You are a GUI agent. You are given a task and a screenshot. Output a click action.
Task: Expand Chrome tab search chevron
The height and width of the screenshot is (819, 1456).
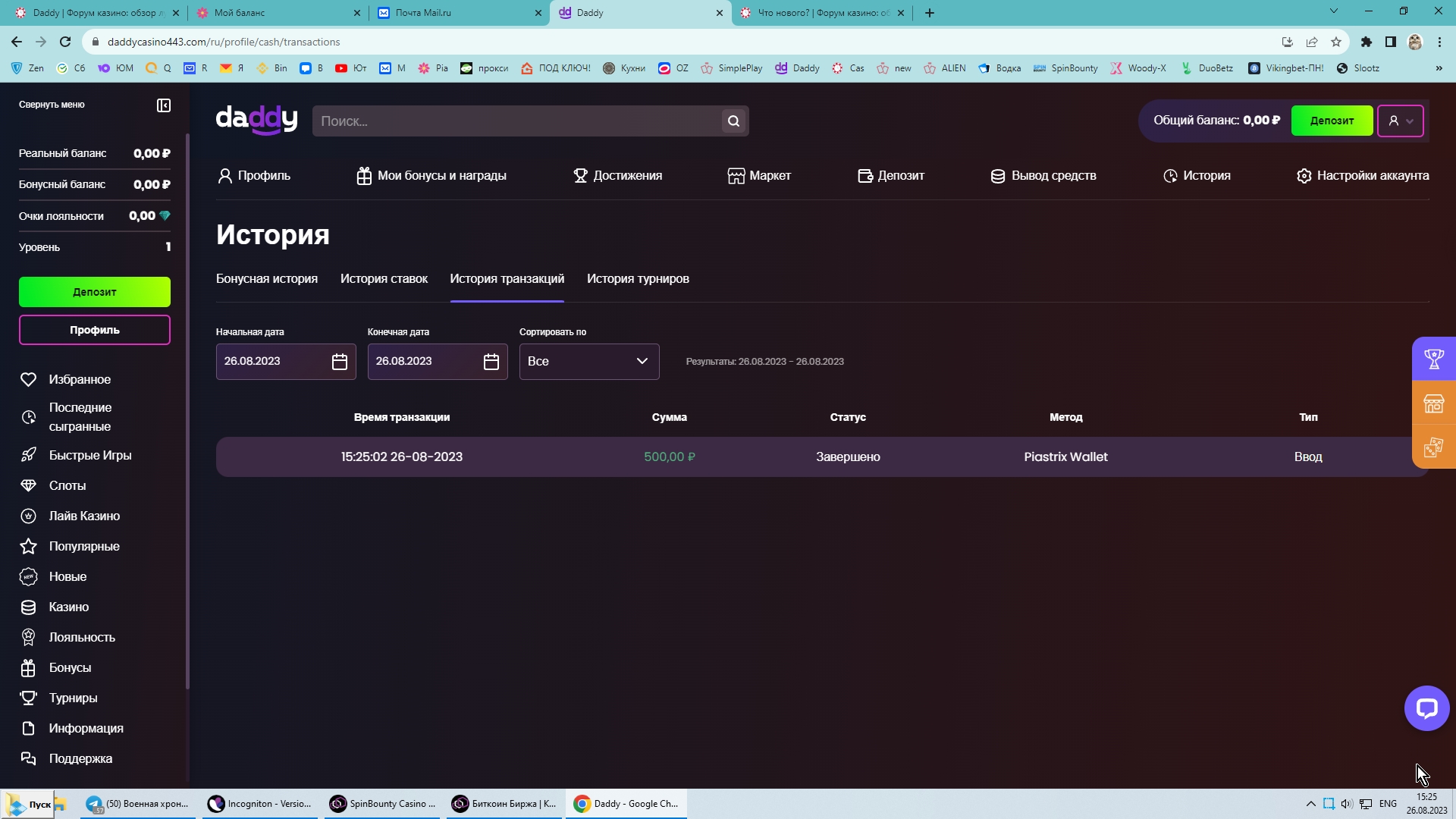(x=1333, y=11)
